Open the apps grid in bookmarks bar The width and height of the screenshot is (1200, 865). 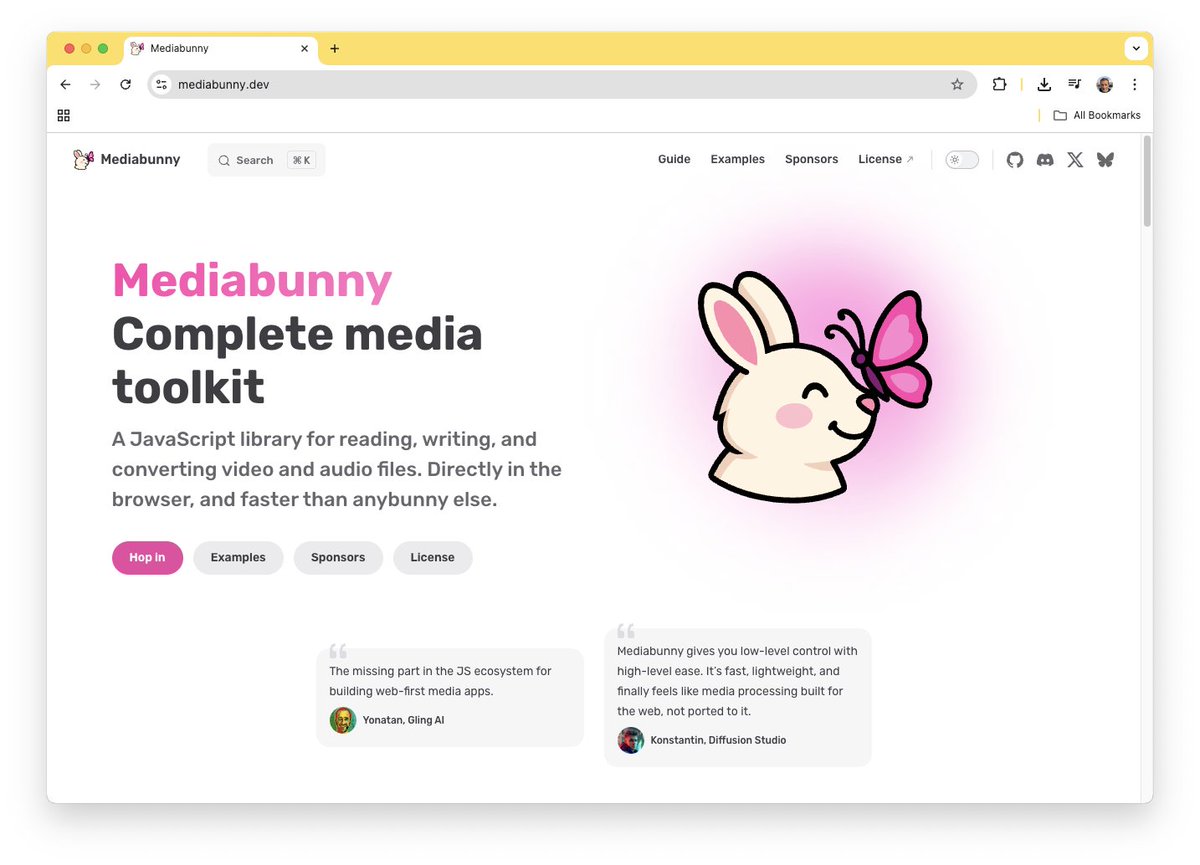(64, 115)
